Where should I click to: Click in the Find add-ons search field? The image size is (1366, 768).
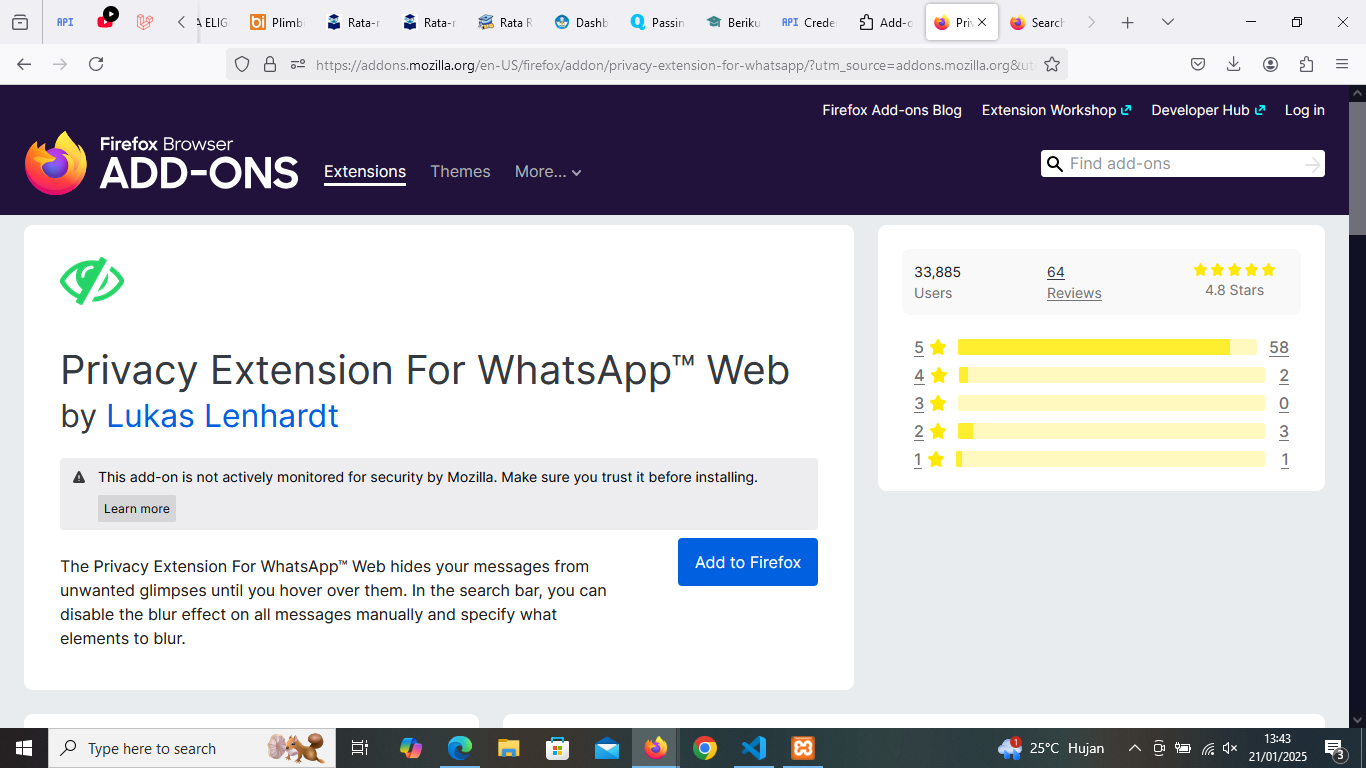[1183, 164]
